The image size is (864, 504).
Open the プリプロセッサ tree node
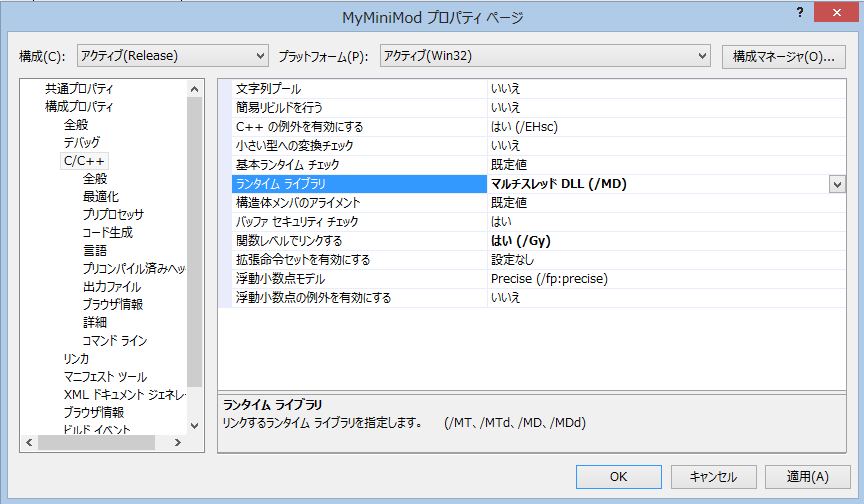point(113,215)
